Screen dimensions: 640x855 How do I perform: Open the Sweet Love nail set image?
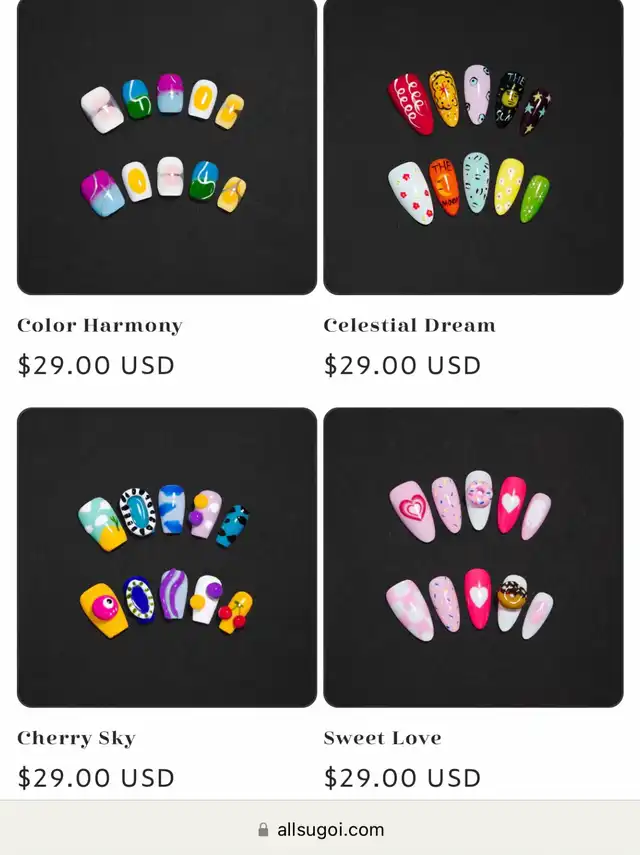473,557
